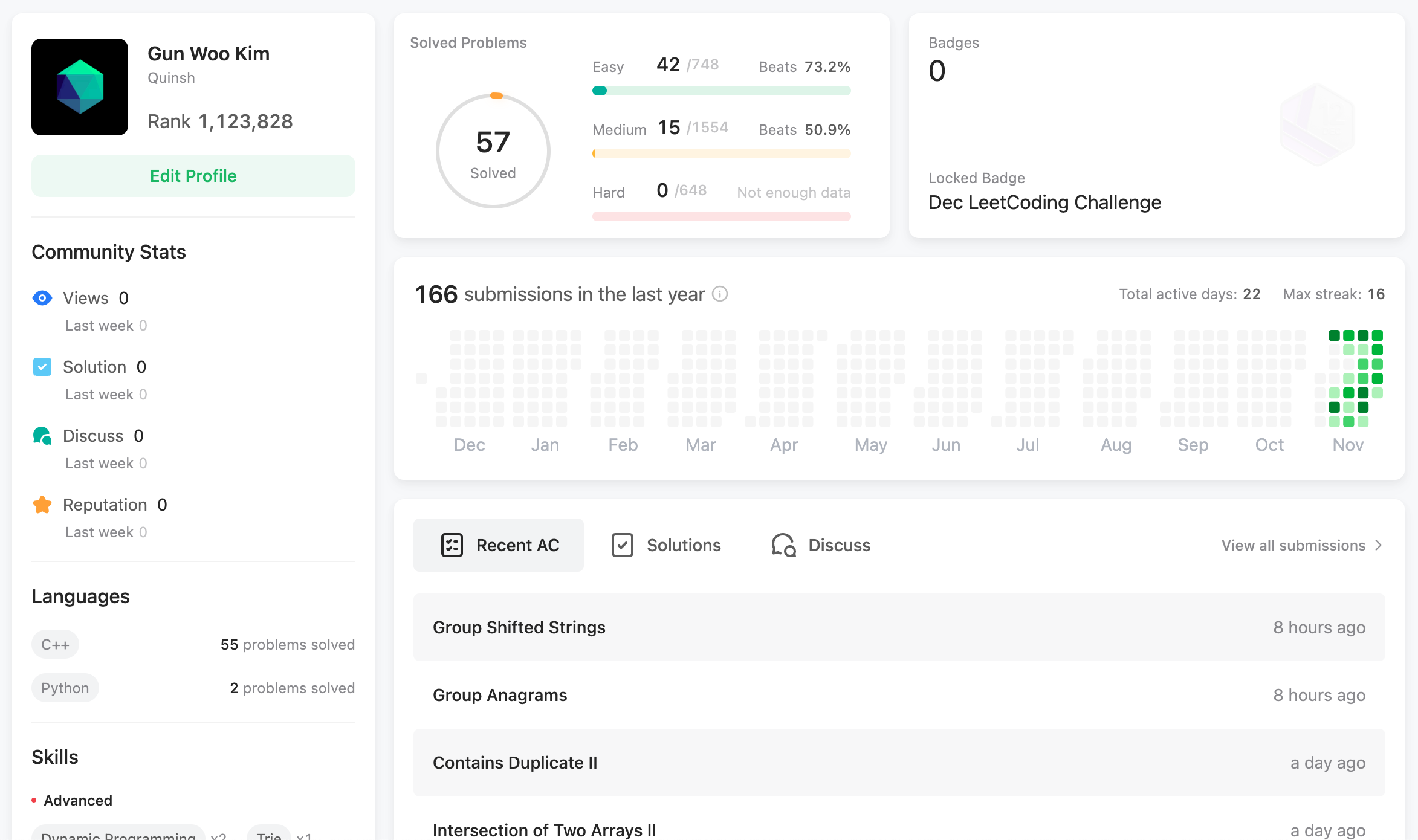Click the 57 Solved circle chart
The height and width of the screenshot is (840, 1418).
click(493, 151)
